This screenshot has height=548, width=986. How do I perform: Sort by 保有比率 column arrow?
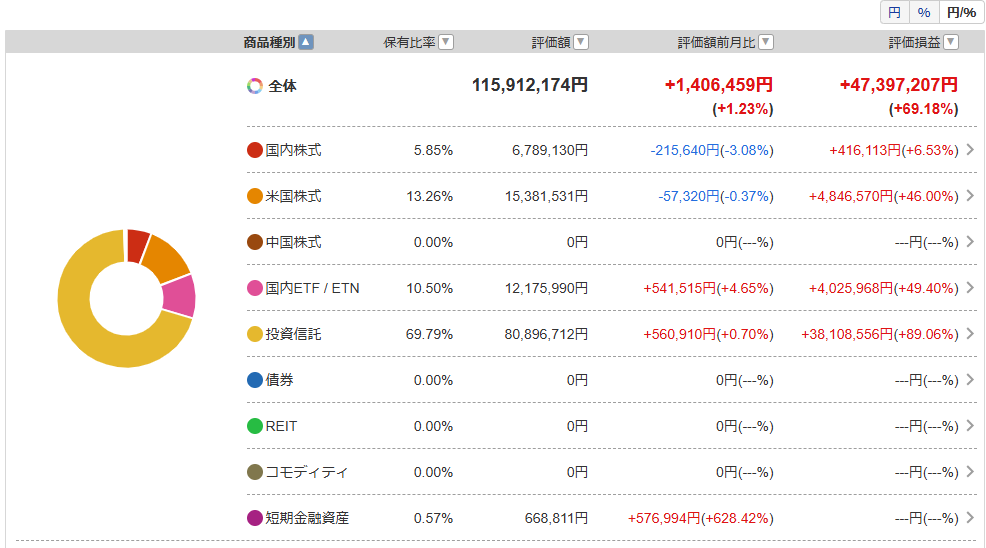(x=446, y=42)
